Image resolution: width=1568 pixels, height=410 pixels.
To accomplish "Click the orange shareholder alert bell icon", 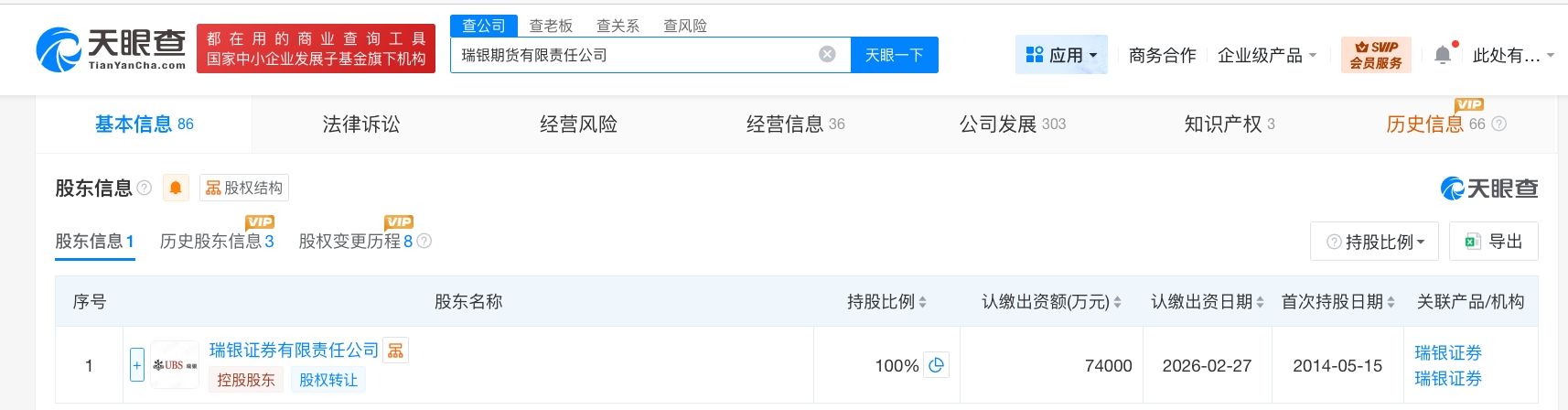I will point(176,189).
